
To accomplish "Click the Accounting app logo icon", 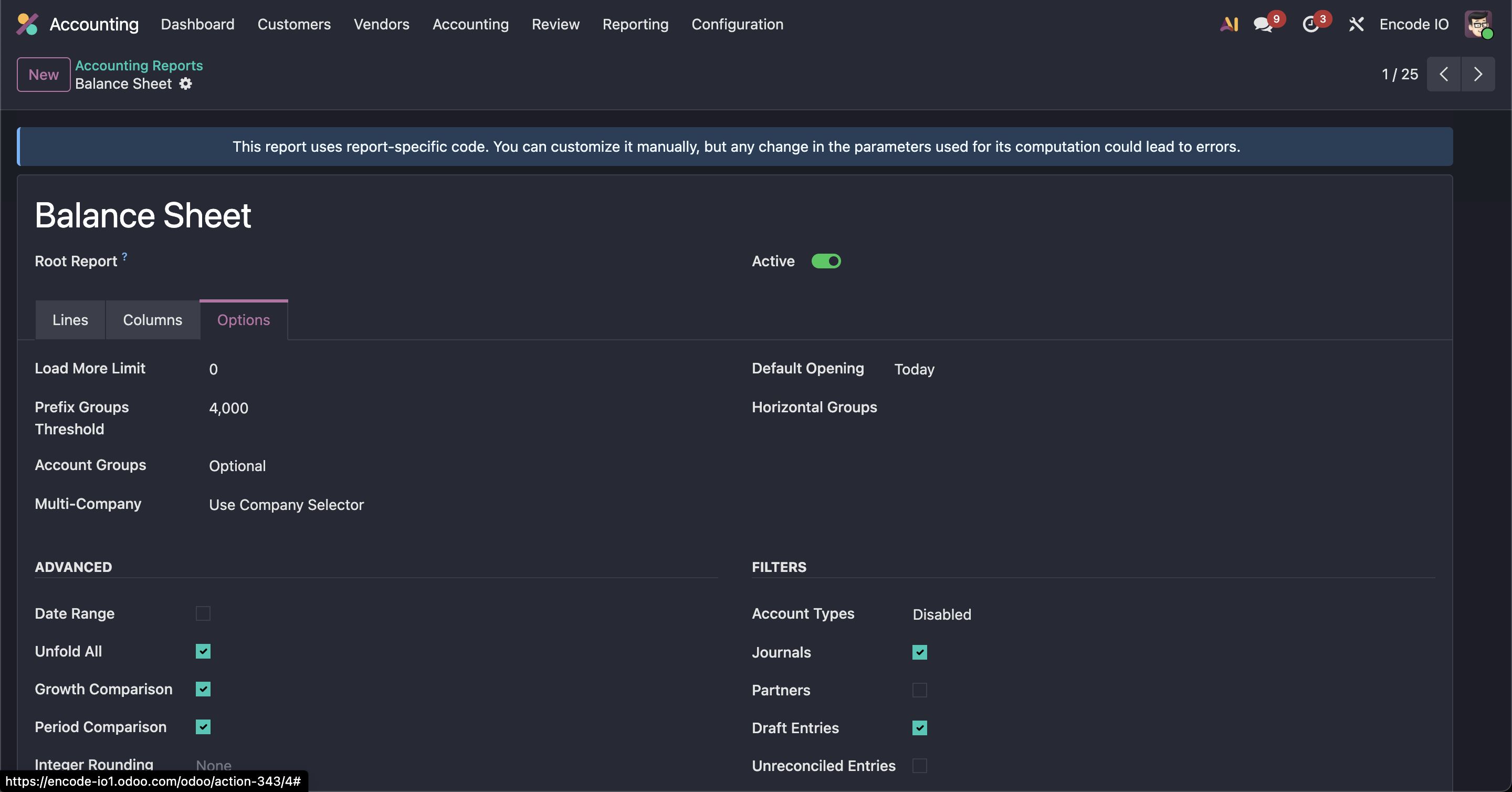I will click(27, 24).
